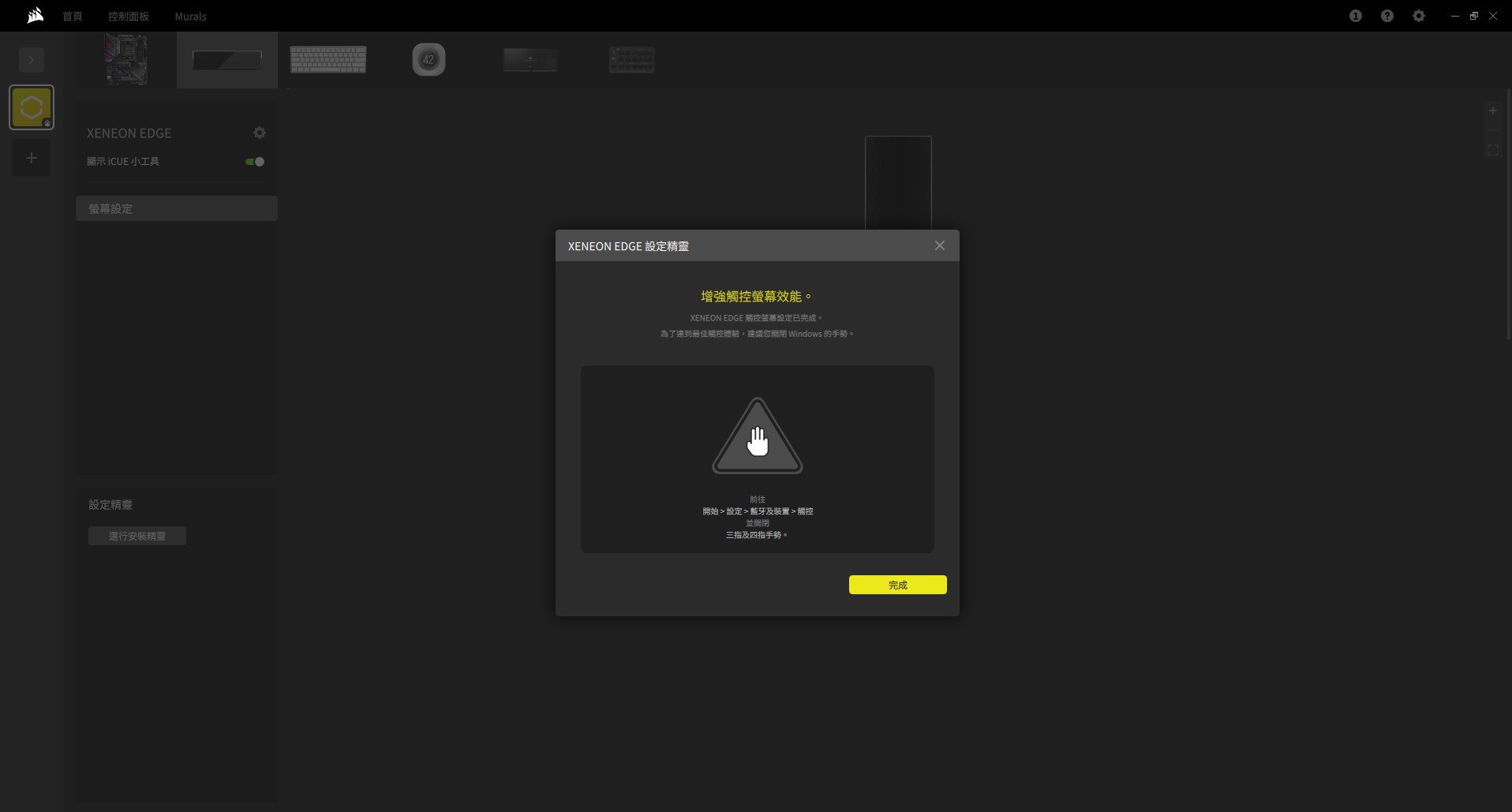Close the XENEON EDGE 設定精靈 dialog
Screen dimensions: 1512x812
click(939, 246)
